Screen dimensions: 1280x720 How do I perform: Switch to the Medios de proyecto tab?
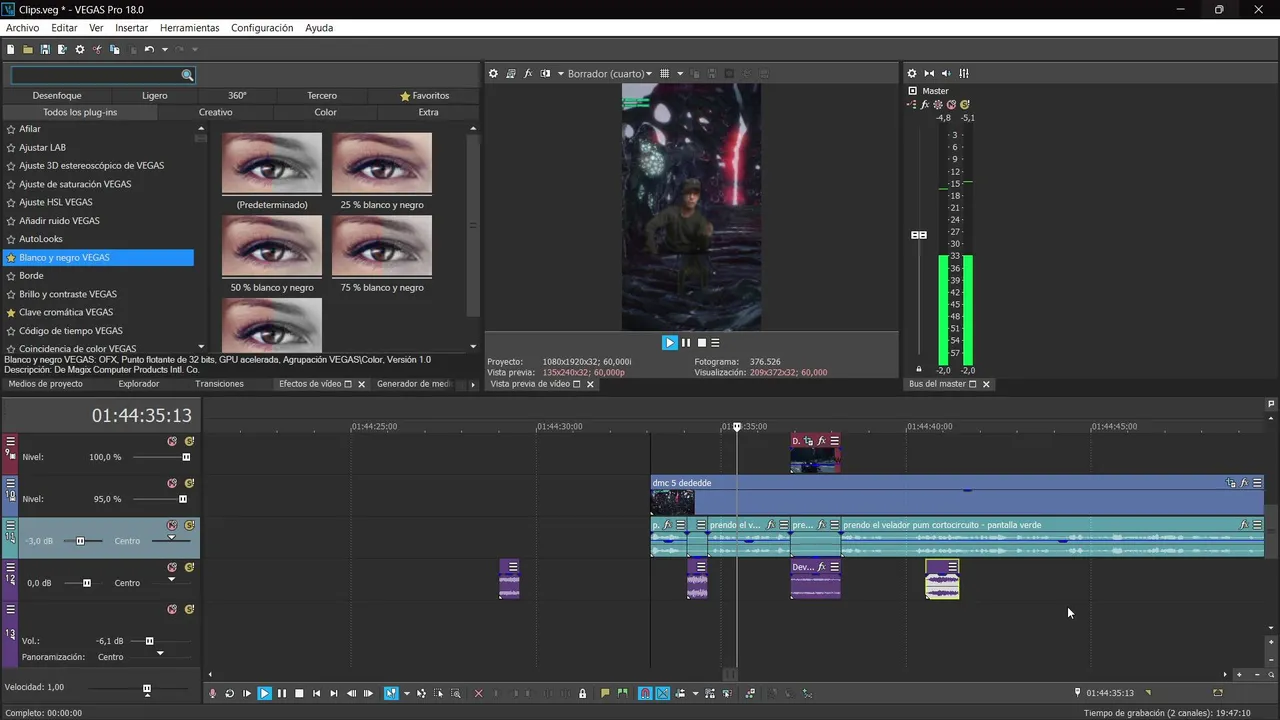pos(45,384)
